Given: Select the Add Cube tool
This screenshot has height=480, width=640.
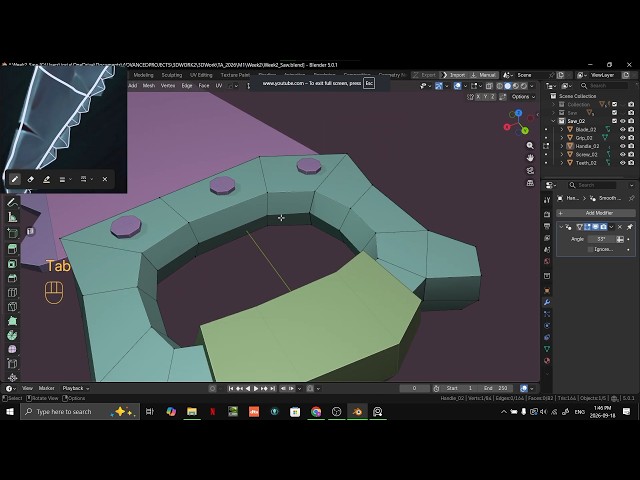Looking at the screenshot, I should (12, 233).
